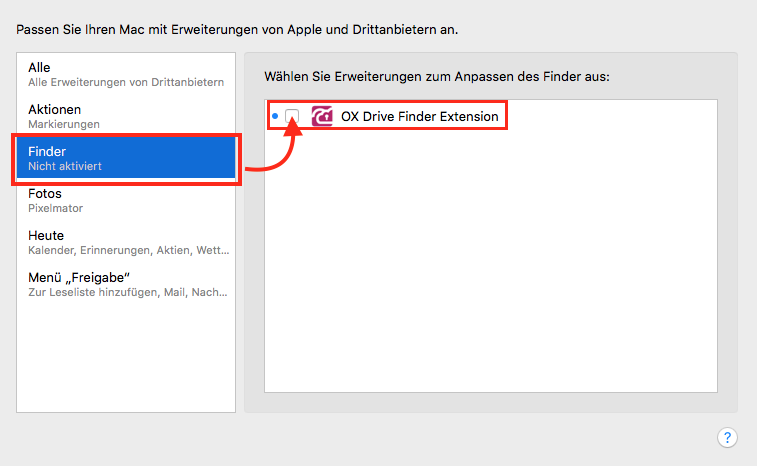Select the Finder extensions category
This screenshot has height=466, width=757.
tap(126, 158)
